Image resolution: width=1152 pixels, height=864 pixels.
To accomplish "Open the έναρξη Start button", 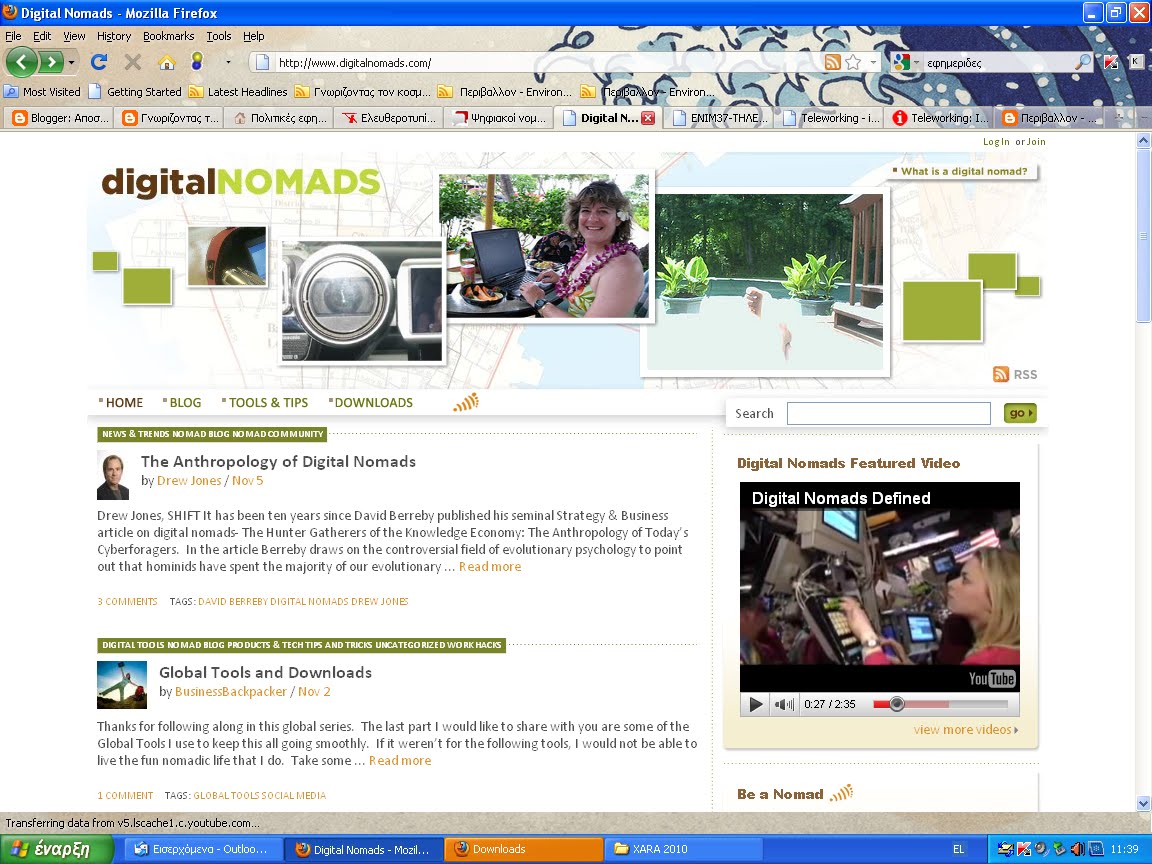I will [x=57, y=849].
